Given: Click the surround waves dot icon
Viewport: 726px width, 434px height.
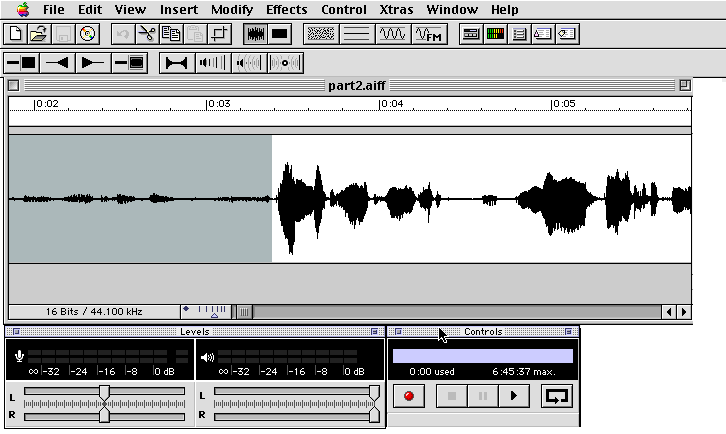Looking at the screenshot, I should pyautogui.click(x=285, y=63).
